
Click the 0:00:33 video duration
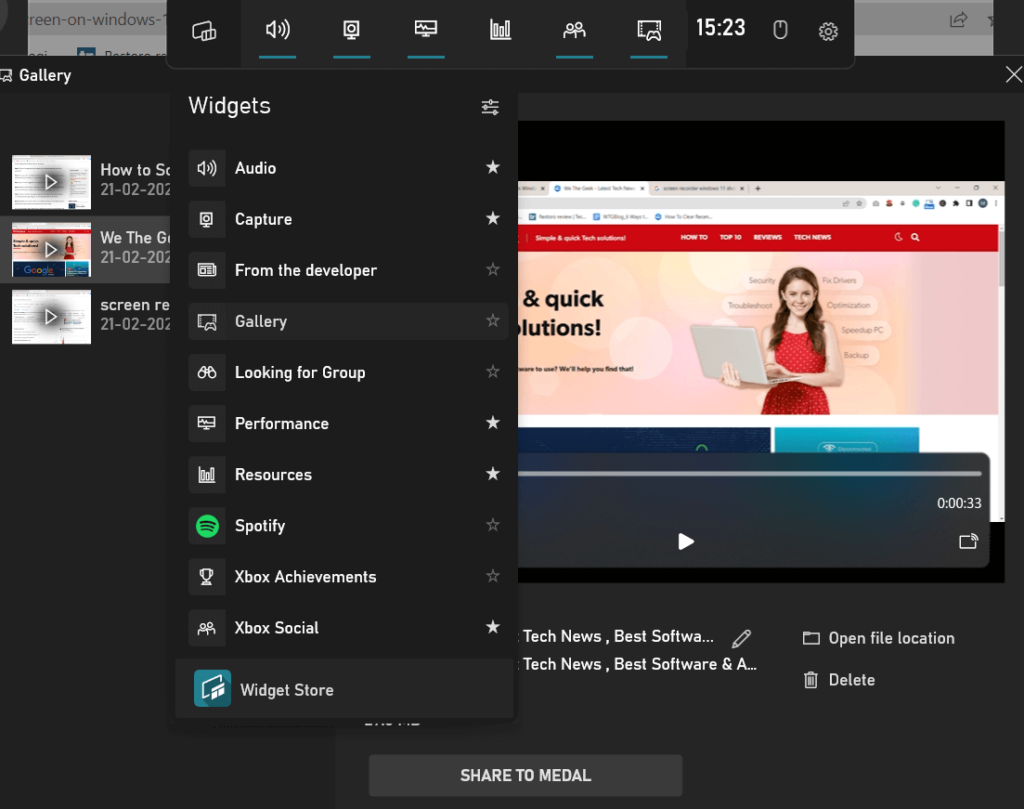point(959,503)
